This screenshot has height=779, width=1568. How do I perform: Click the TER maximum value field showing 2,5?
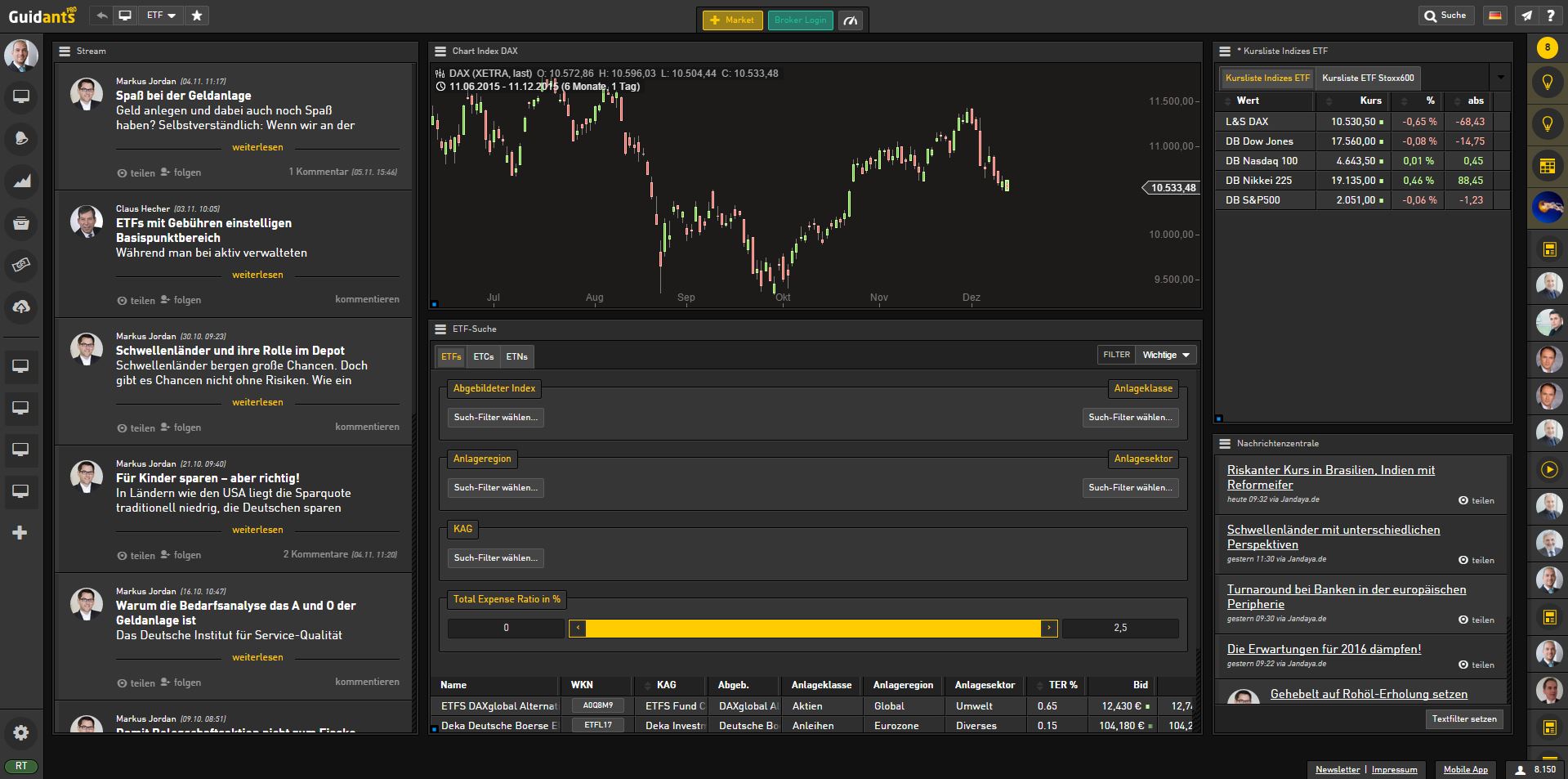(x=1120, y=628)
